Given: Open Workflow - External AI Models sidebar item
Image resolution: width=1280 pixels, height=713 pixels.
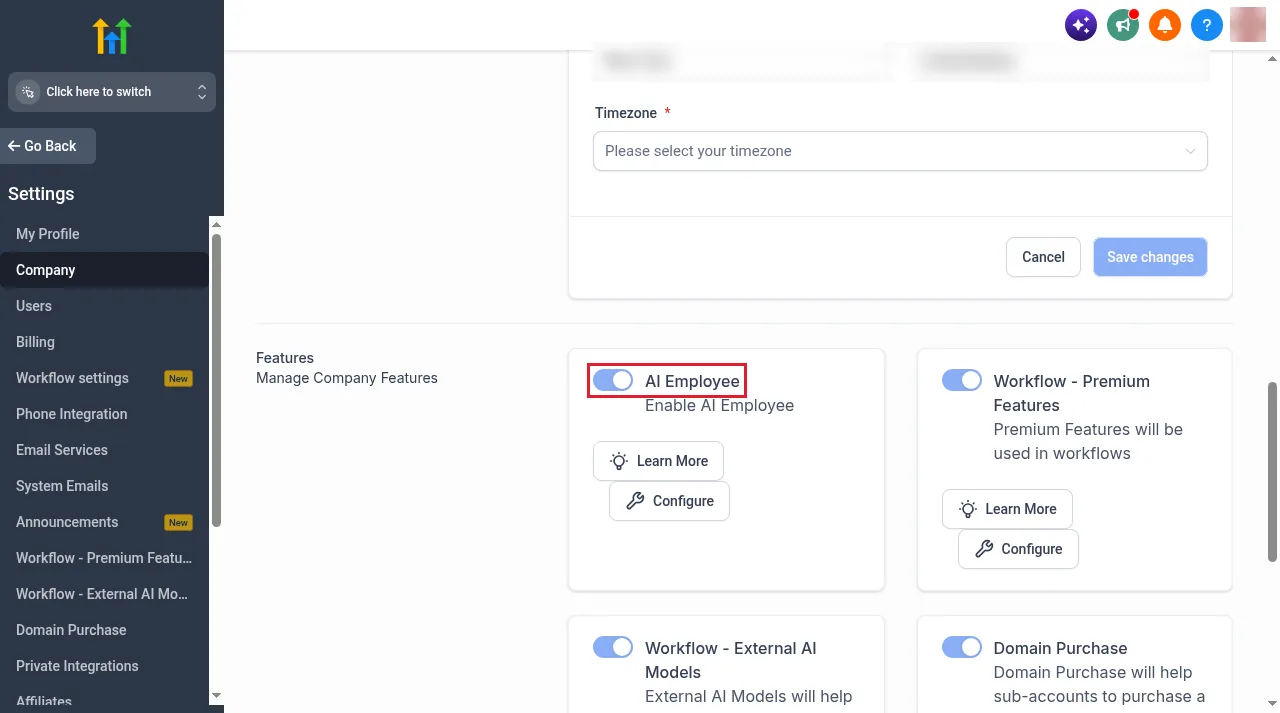Looking at the screenshot, I should click(x=105, y=594).
